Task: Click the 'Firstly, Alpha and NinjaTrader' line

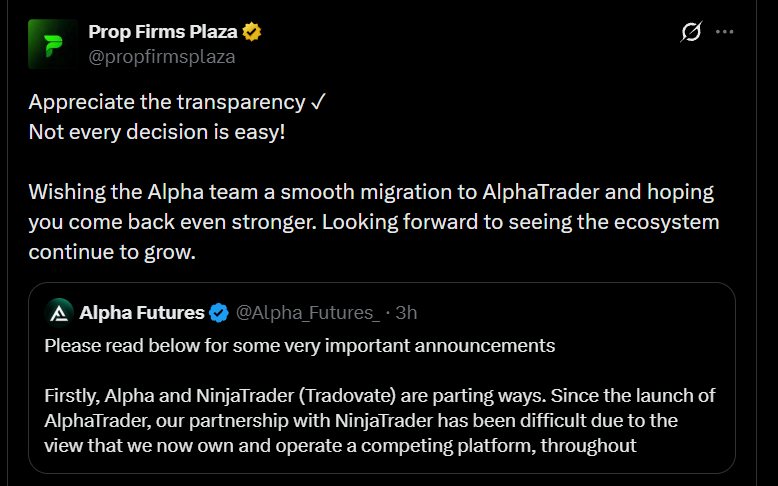Action: (x=380, y=396)
